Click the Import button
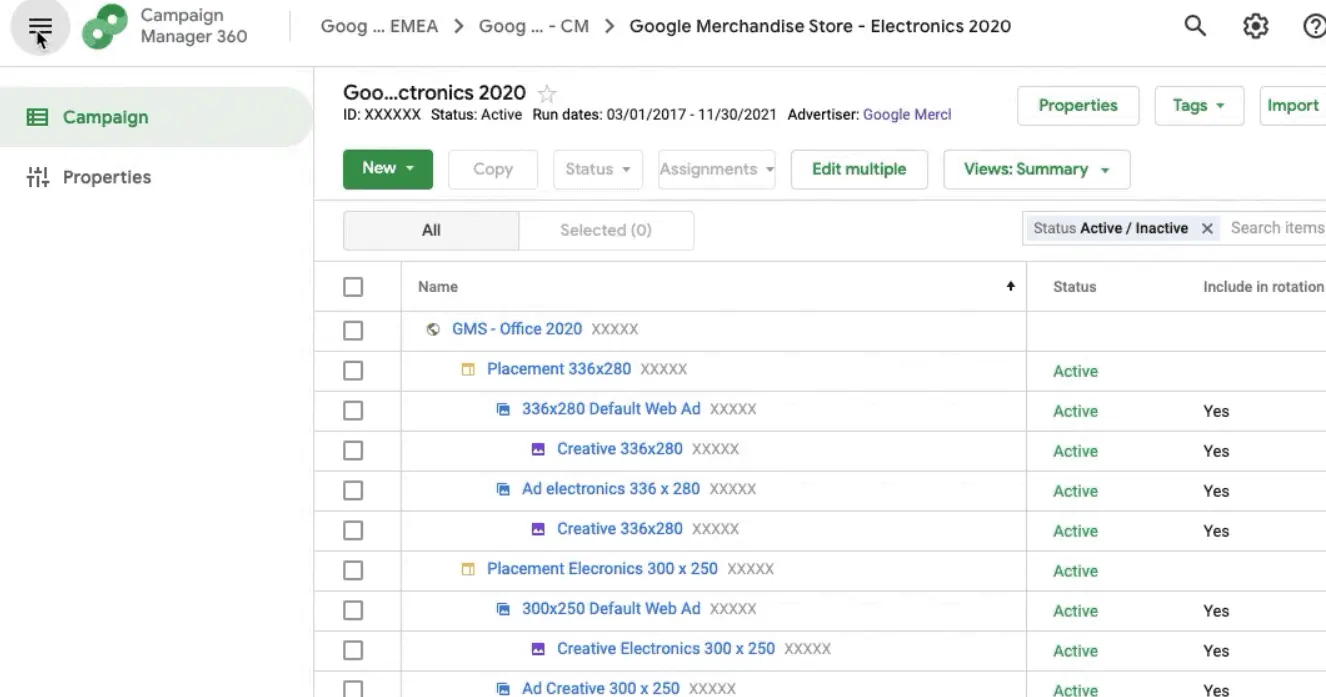 [1293, 105]
